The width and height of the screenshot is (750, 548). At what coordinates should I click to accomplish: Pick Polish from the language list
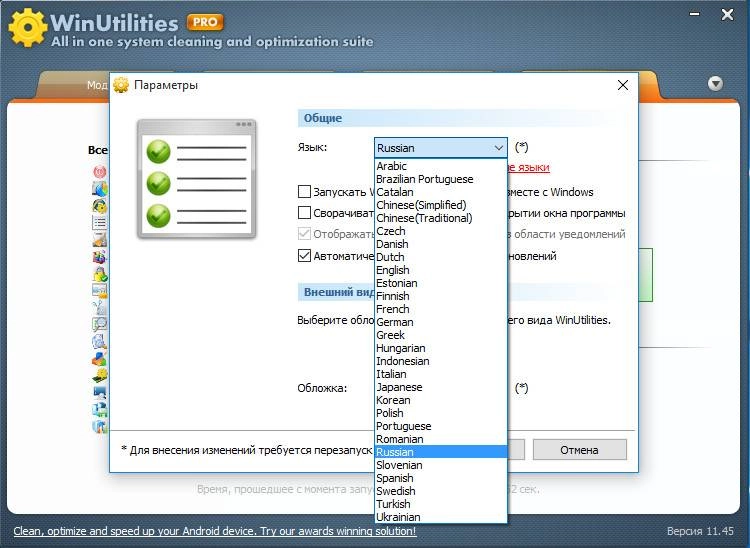(441, 413)
